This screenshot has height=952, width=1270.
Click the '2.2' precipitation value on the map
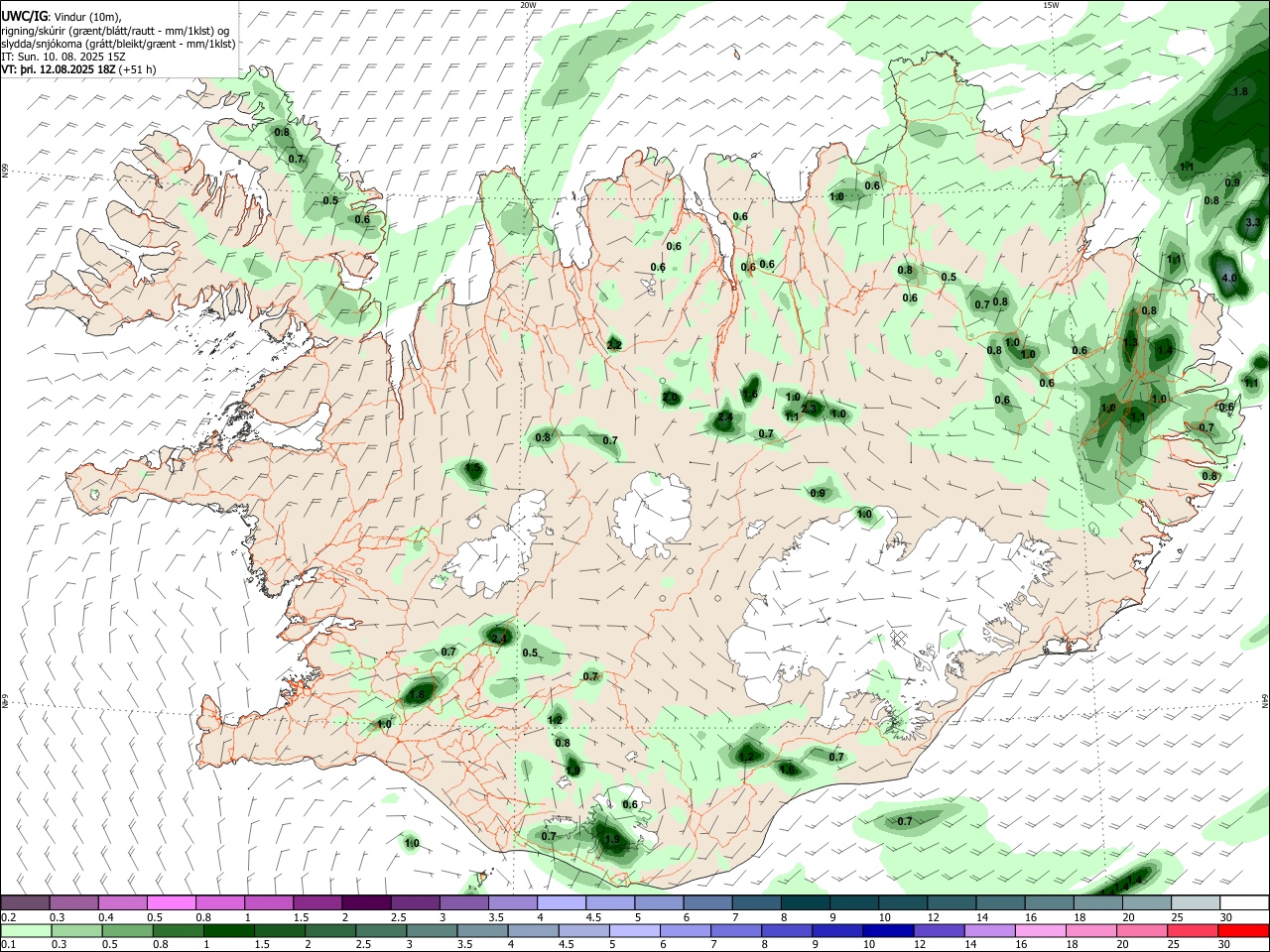click(614, 345)
